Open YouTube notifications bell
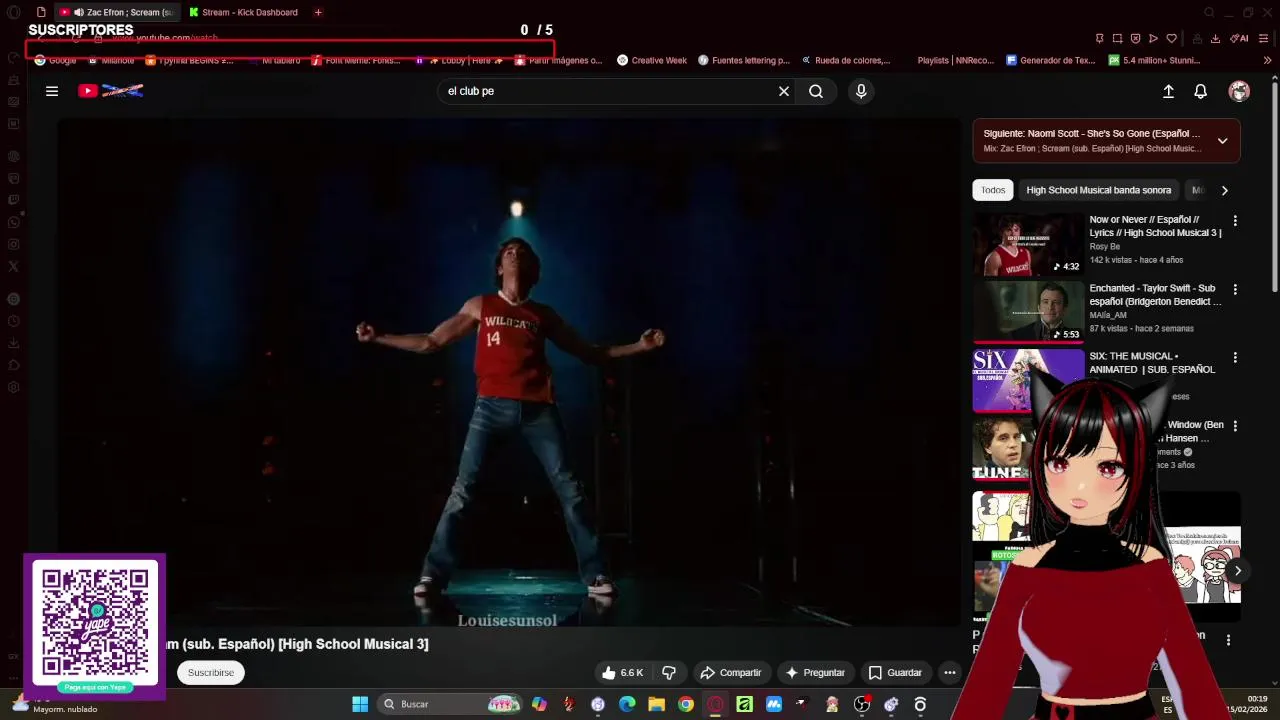 (1201, 91)
